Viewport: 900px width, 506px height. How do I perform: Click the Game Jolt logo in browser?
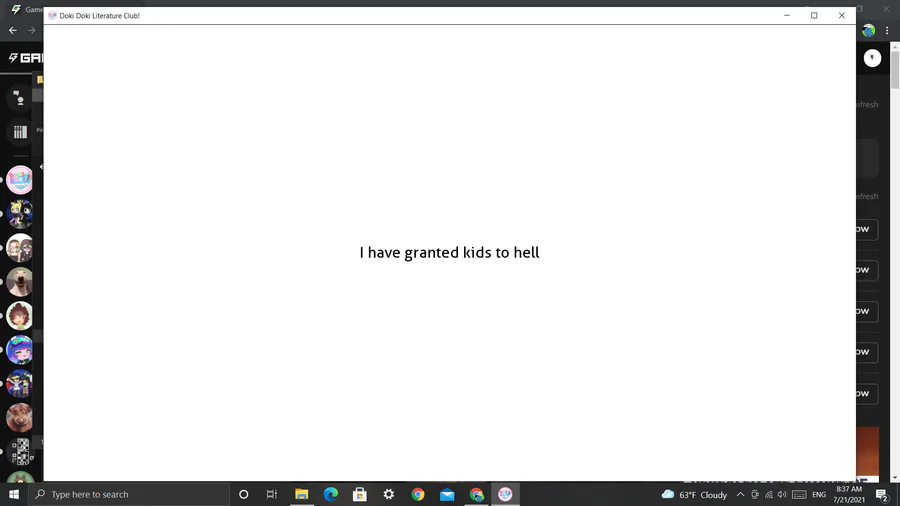pos(25,58)
